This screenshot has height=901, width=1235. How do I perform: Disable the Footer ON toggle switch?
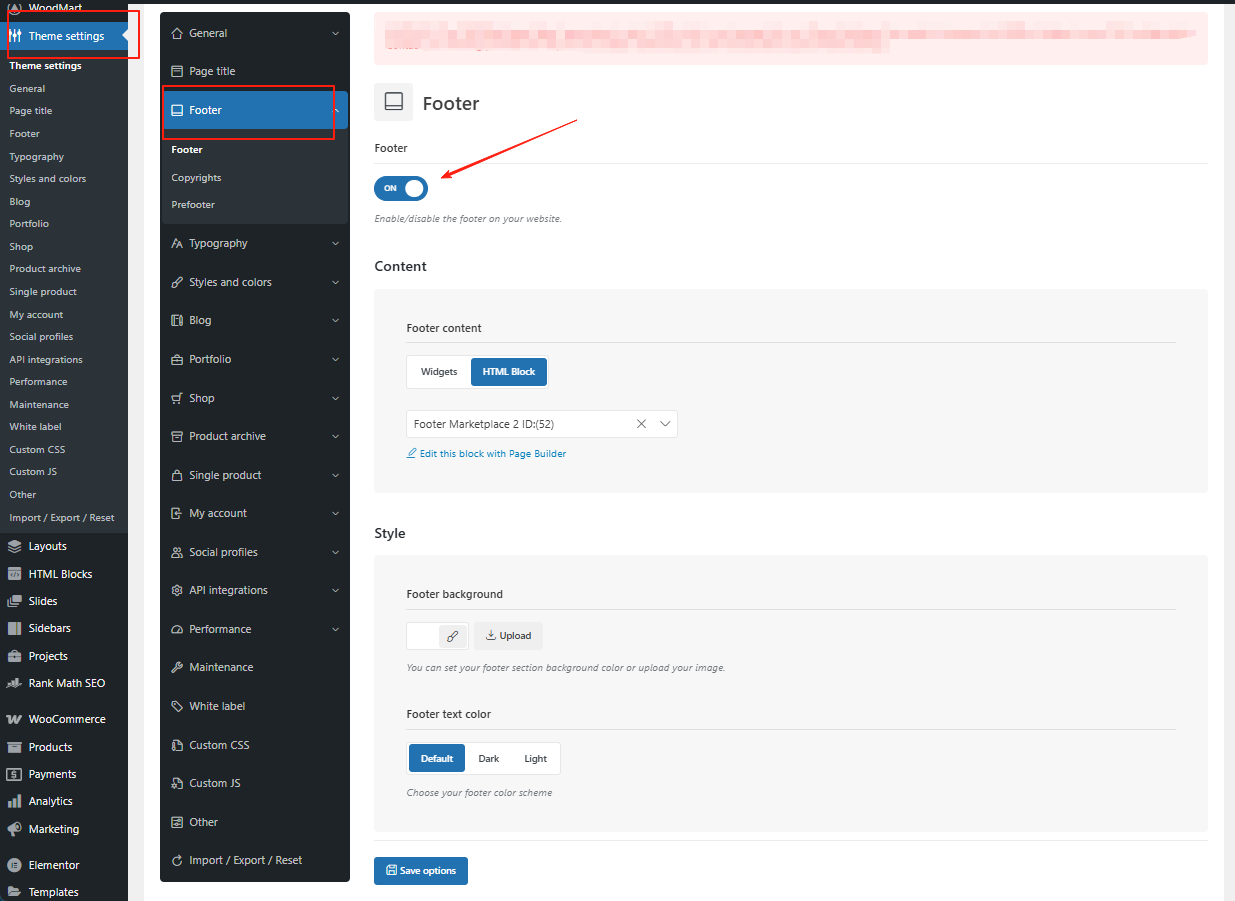point(401,188)
